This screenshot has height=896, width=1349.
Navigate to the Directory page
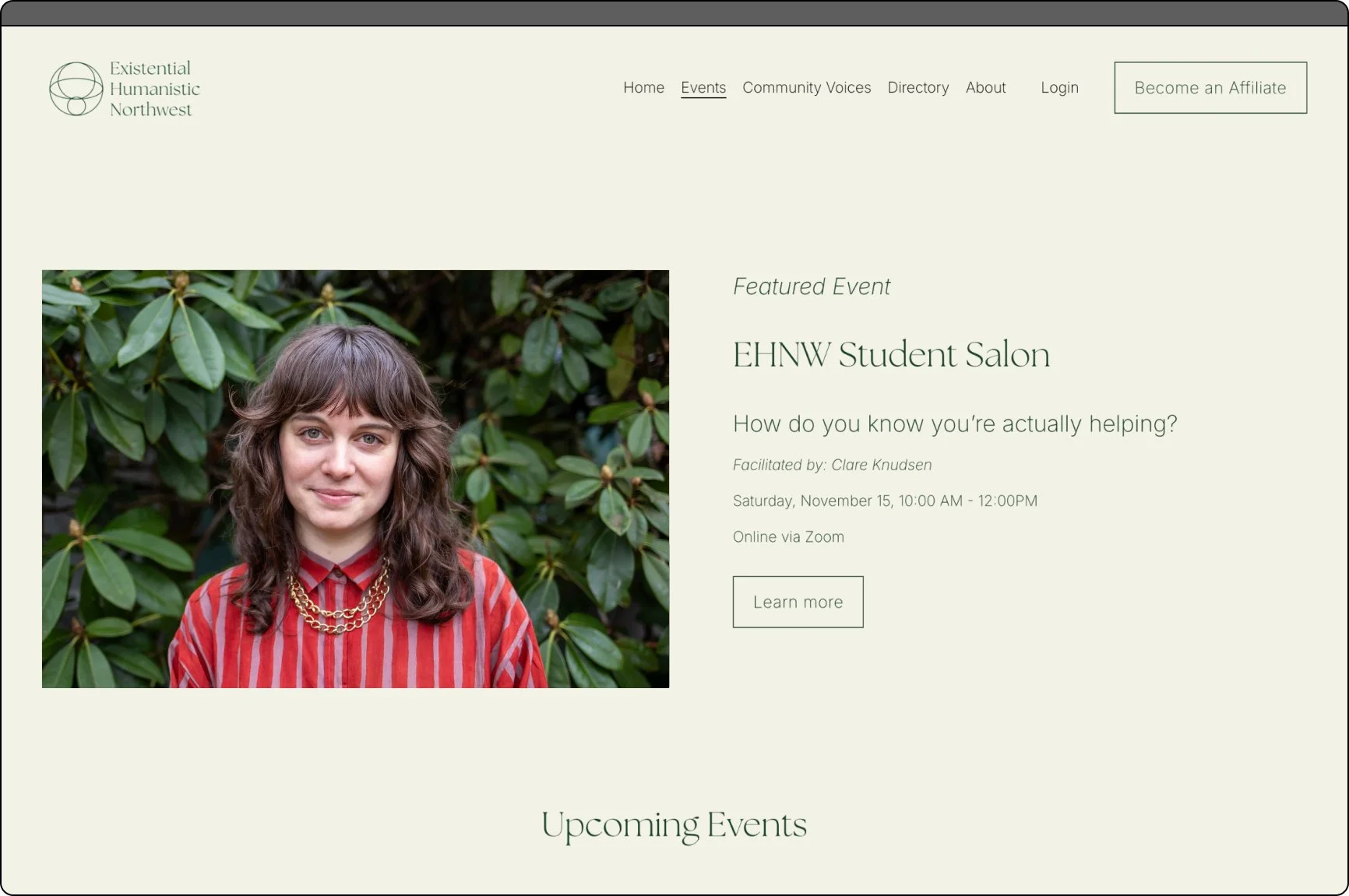[918, 88]
